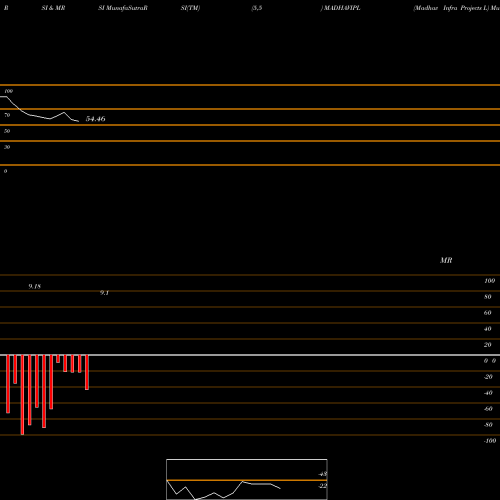Click the 100 axis label on right scale

pos(489,281)
